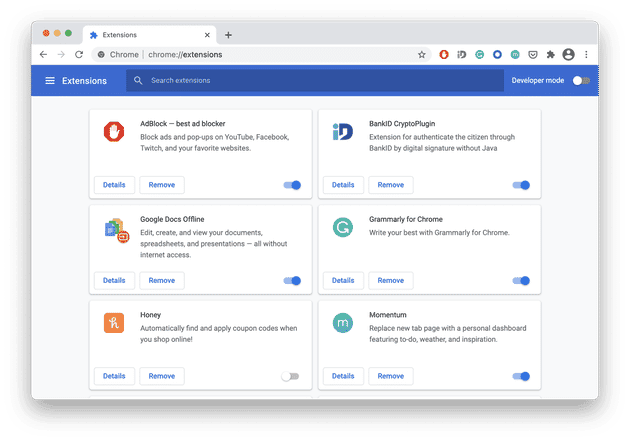
Task: Open the BankID toolbar extension icon
Action: [462, 55]
